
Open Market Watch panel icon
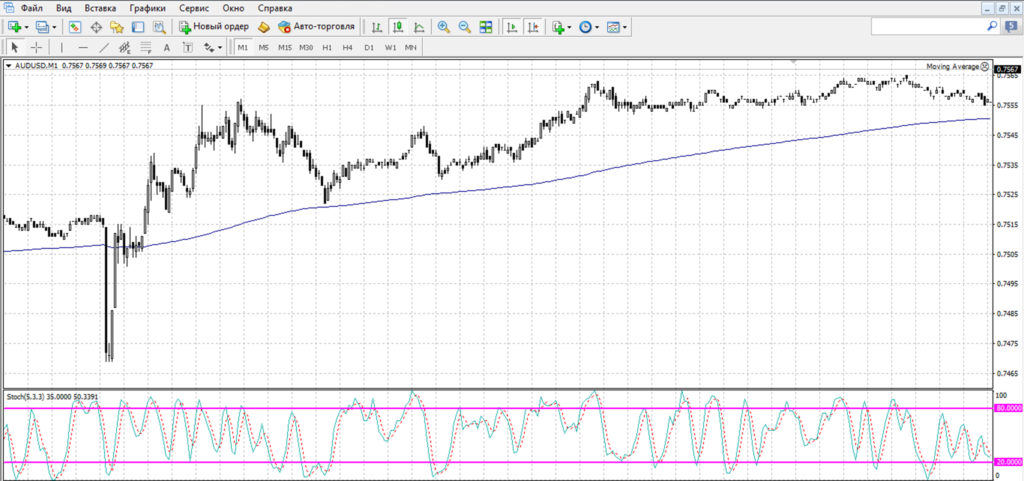[74, 27]
